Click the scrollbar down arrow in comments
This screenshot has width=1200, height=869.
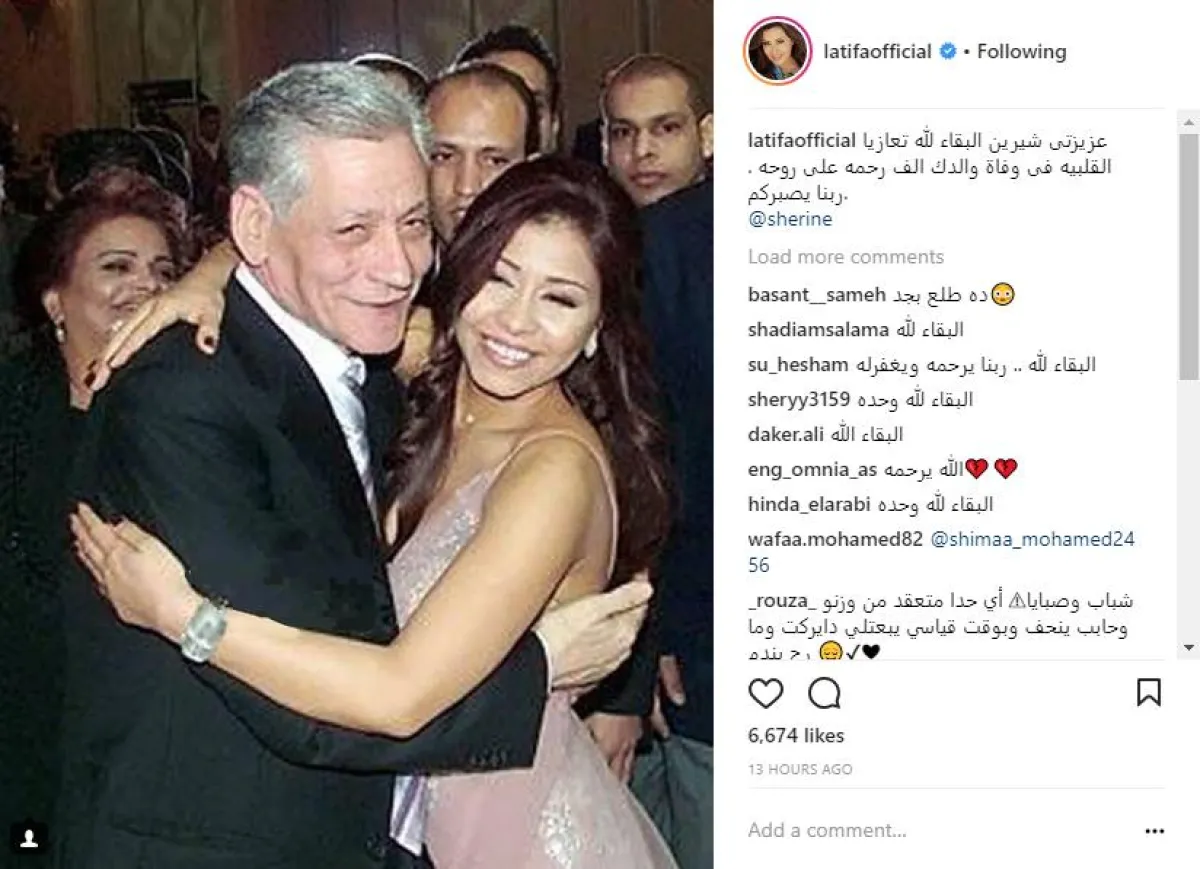tap(1189, 648)
